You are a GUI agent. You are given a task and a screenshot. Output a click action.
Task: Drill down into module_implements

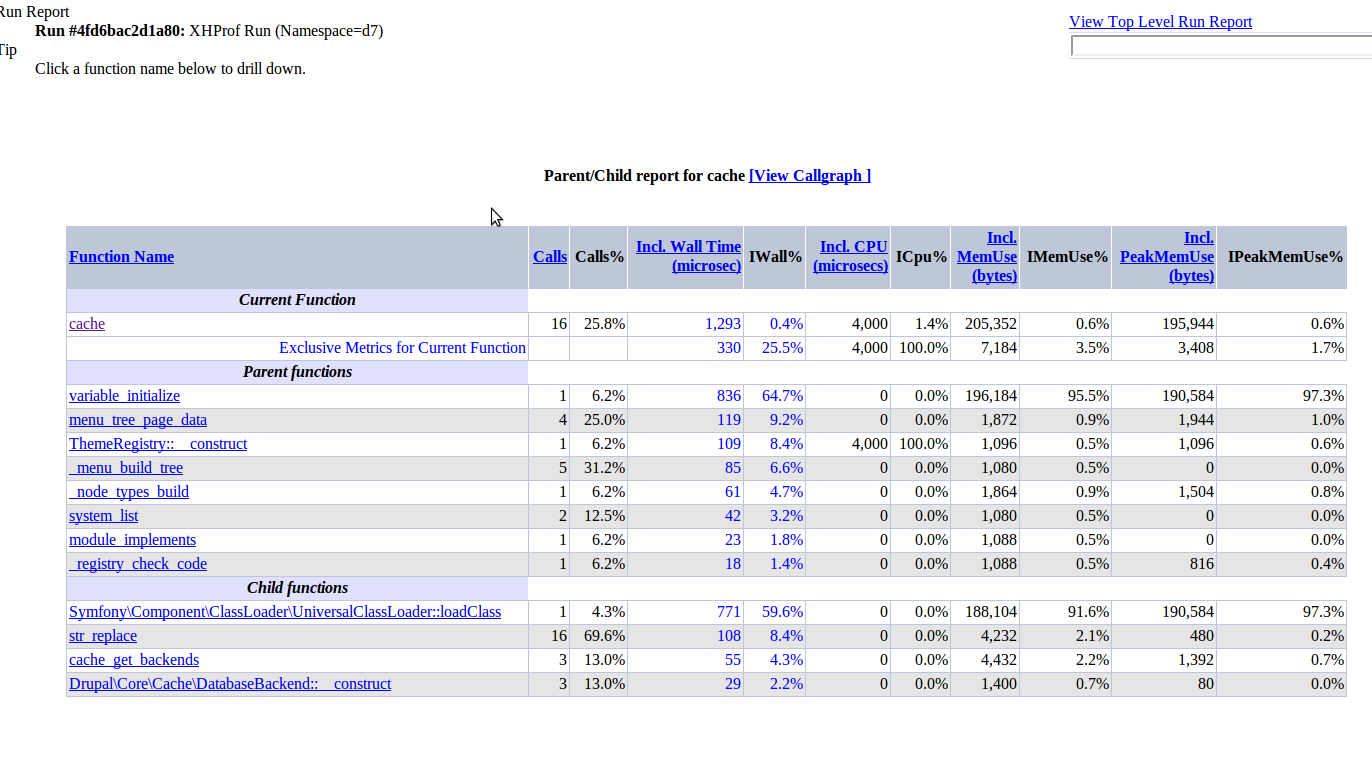(132, 540)
